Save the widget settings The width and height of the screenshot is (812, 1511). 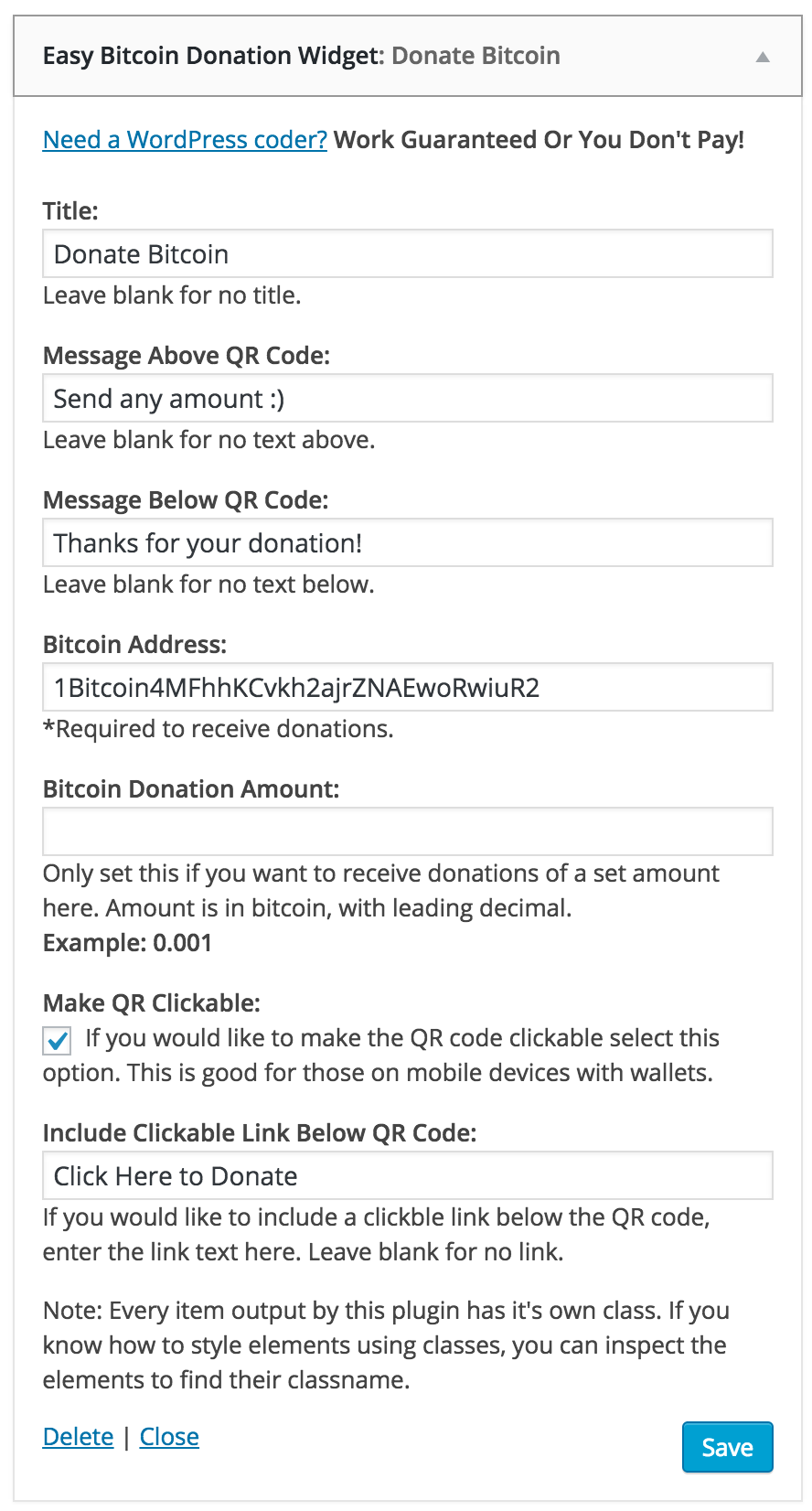(727, 1447)
